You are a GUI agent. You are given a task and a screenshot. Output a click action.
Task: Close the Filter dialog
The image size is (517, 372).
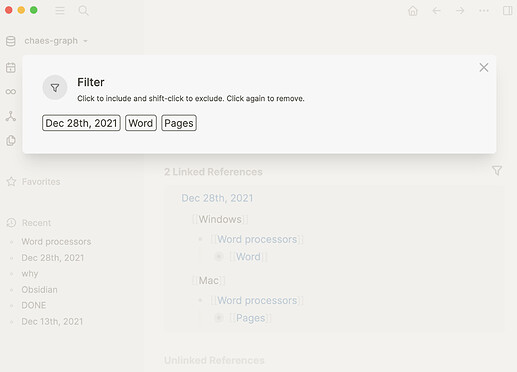[x=484, y=68]
